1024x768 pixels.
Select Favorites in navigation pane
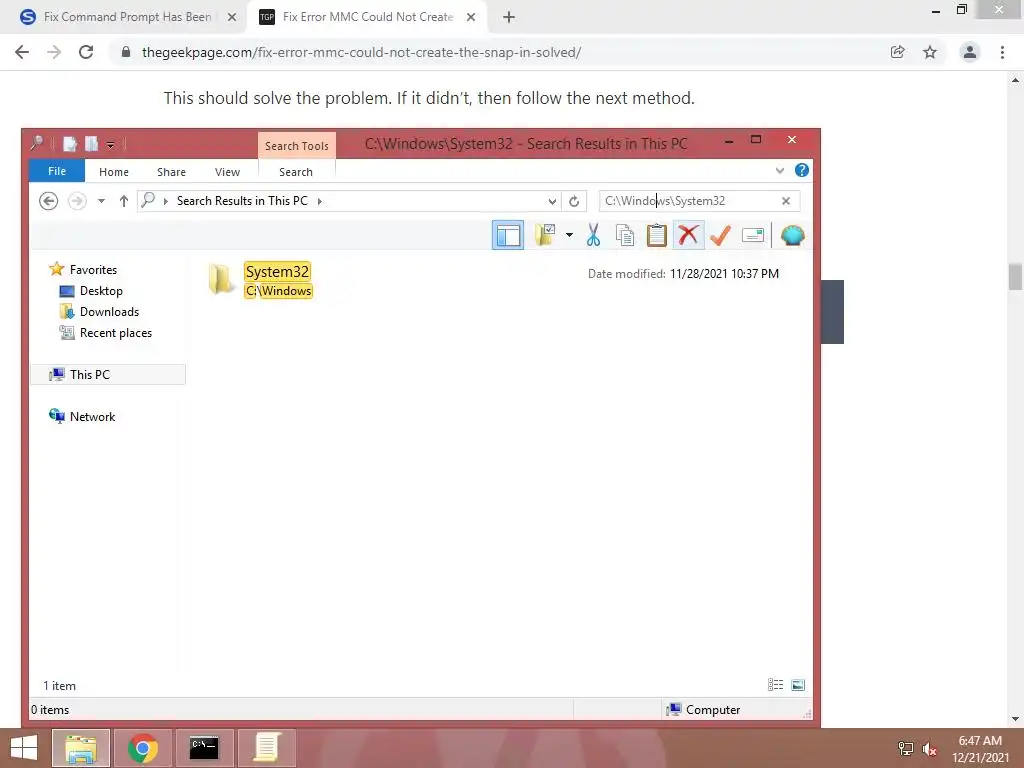(x=93, y=270)
